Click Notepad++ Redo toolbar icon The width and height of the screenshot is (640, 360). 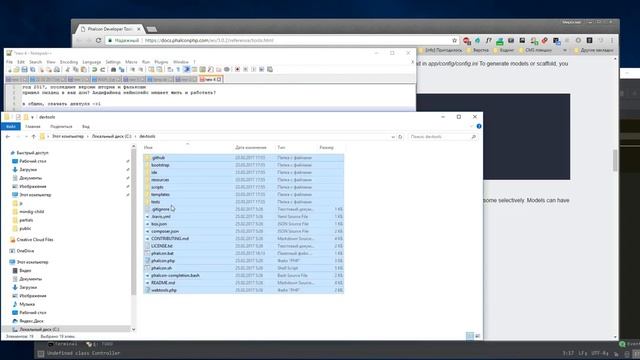[103, 69]
